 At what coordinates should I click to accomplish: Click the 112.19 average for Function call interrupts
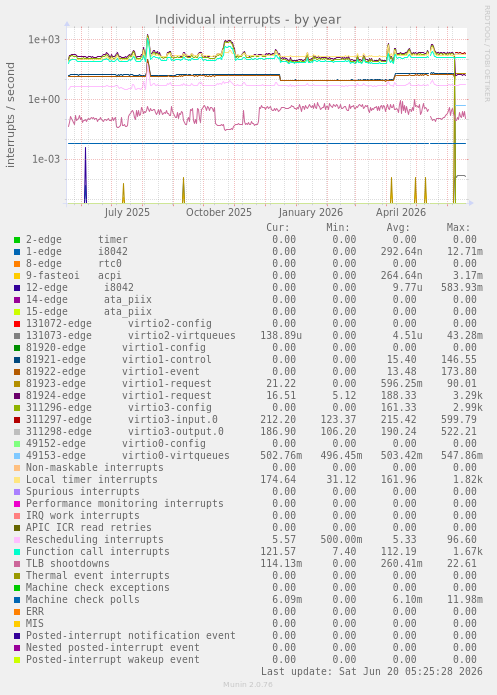coord(398,551)
